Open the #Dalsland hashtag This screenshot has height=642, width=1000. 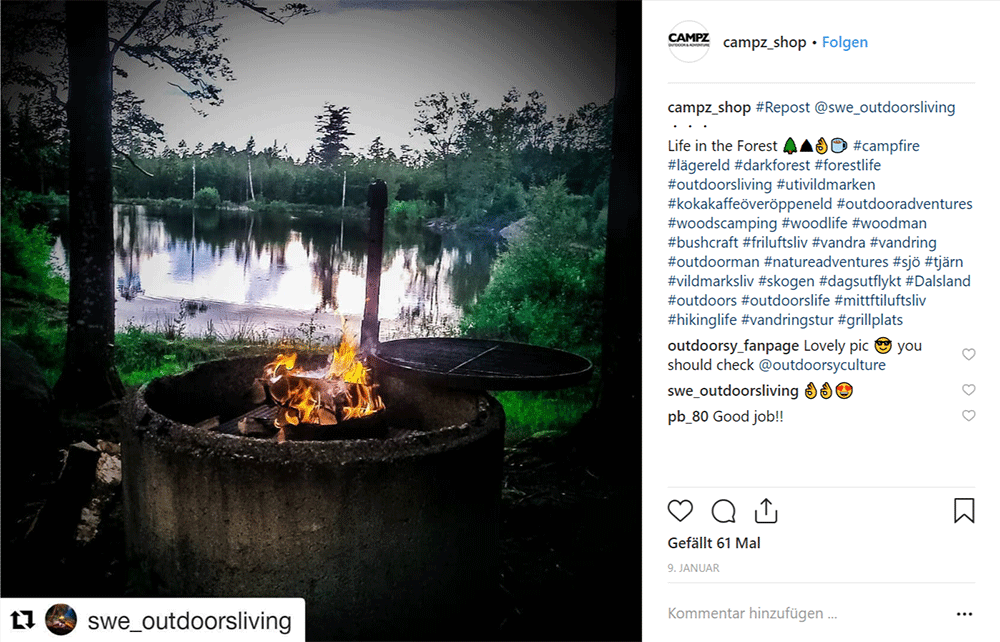[938, 281]
